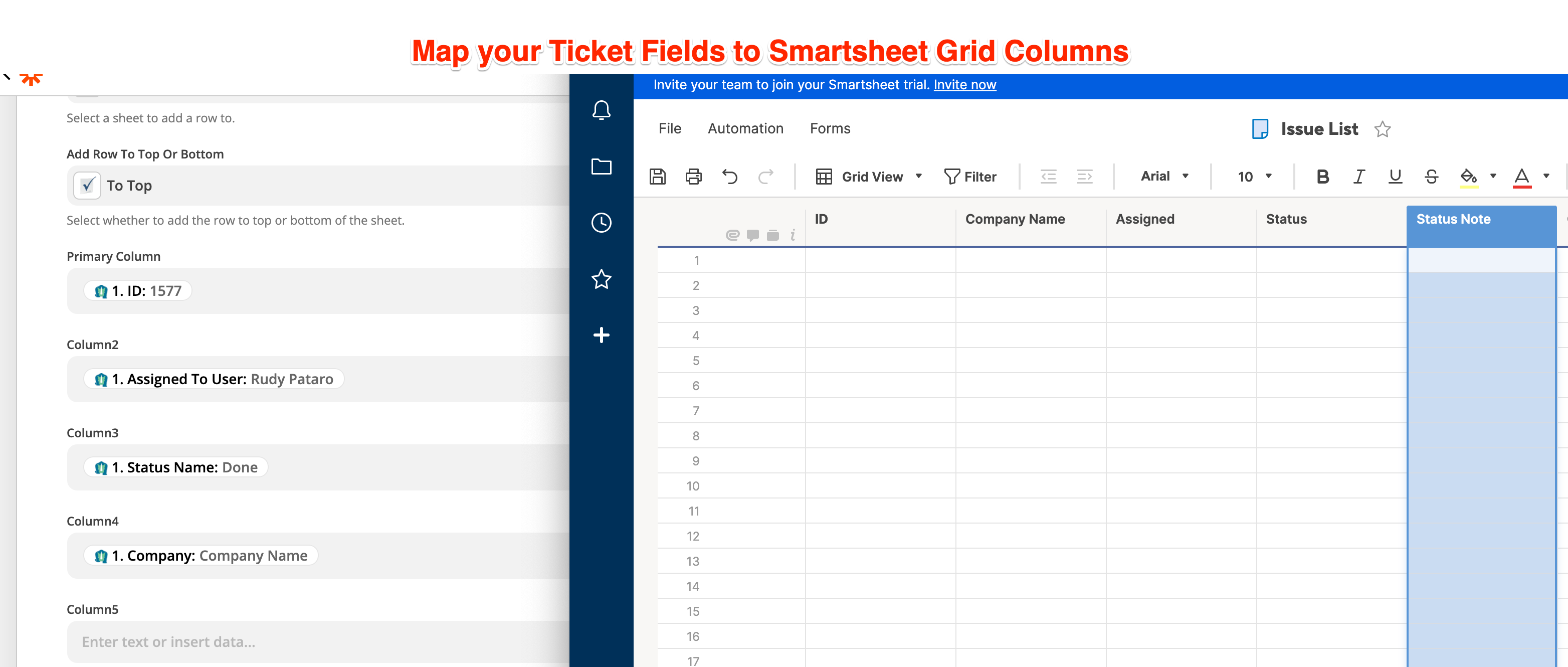Click the Column3 Status Name field

[318, 467]
